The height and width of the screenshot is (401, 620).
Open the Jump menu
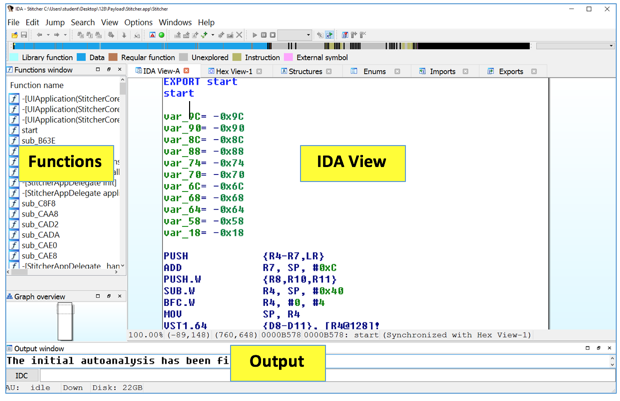54,22
